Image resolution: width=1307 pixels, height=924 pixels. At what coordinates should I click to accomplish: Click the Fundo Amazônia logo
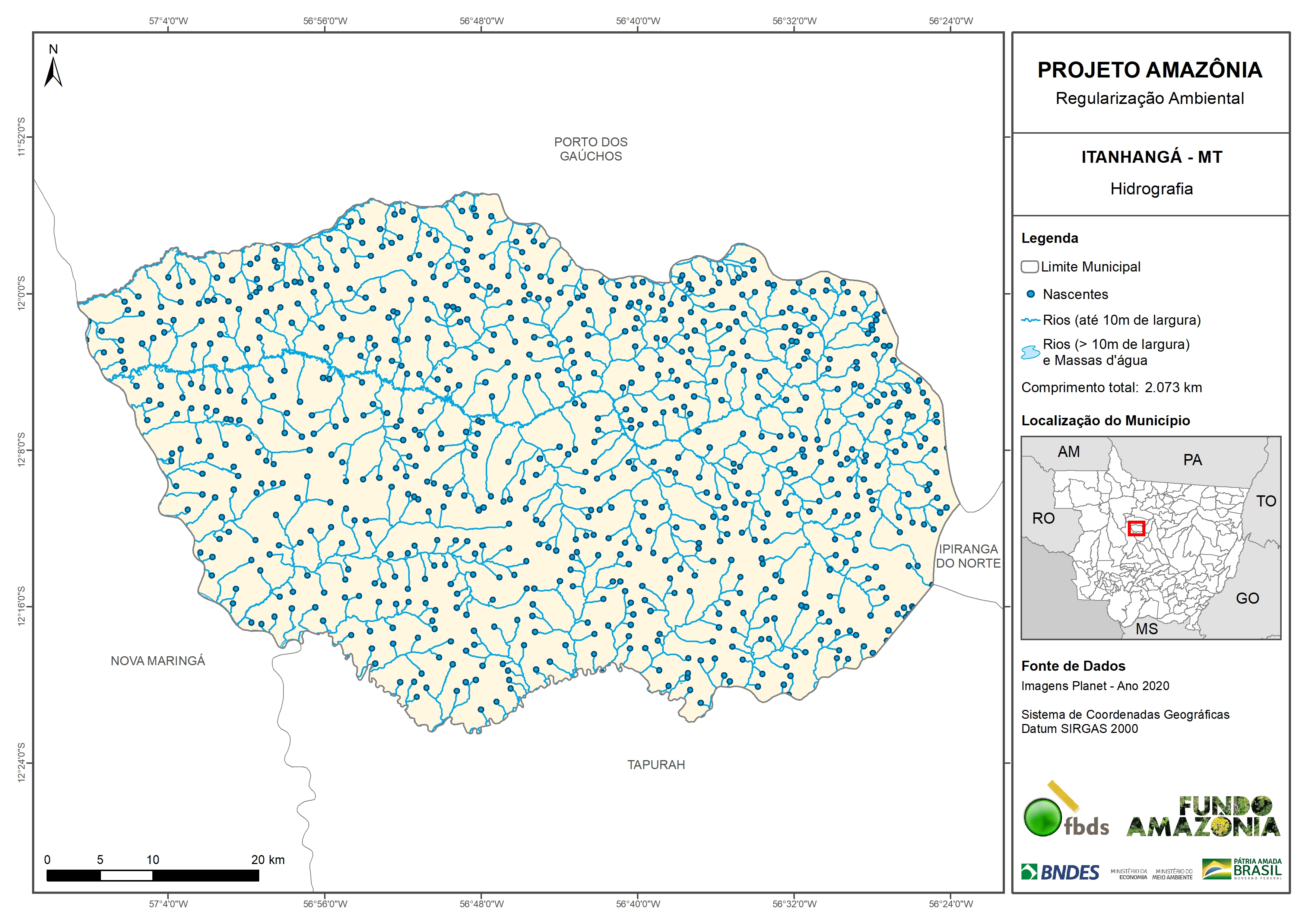tap(1203, 817)
